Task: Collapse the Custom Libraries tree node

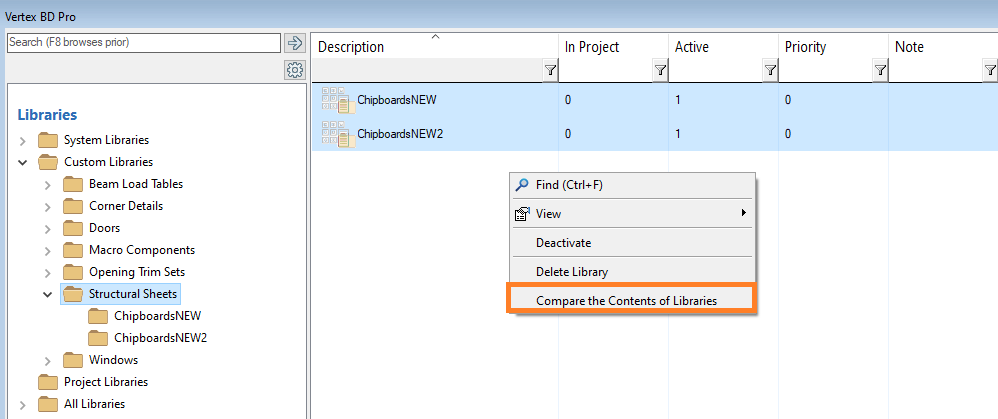Action: [22, 162]
